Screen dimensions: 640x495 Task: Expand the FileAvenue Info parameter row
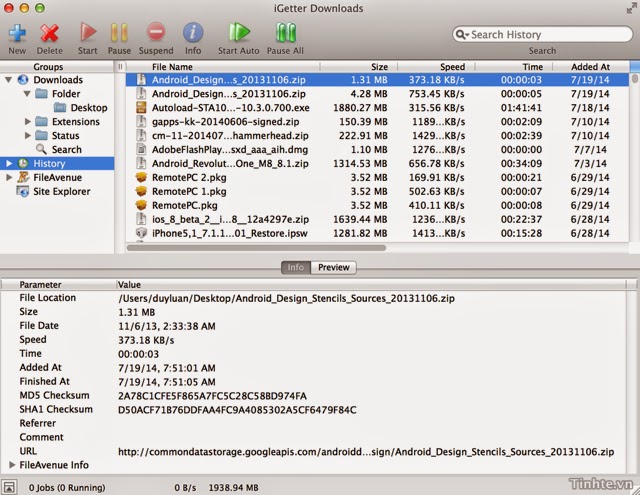click(x=12, y=465)
